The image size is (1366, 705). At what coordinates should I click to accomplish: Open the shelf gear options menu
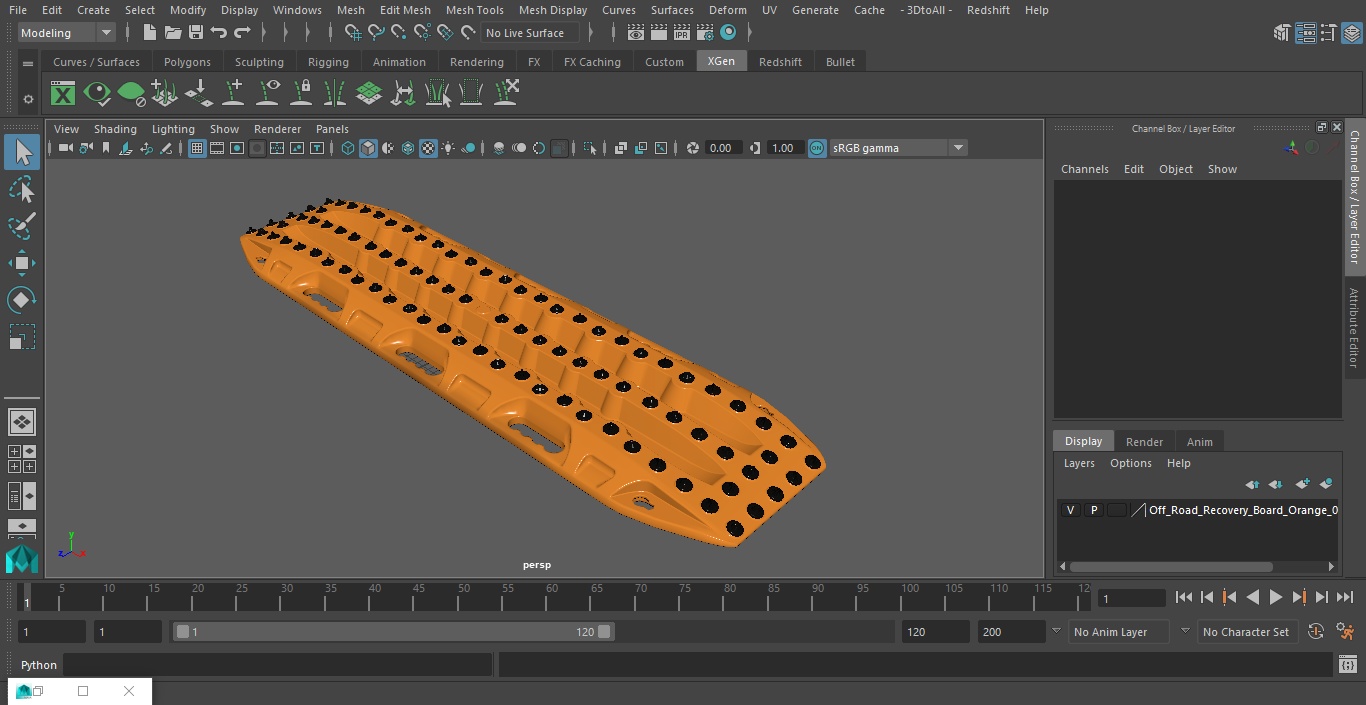[28, 99]
